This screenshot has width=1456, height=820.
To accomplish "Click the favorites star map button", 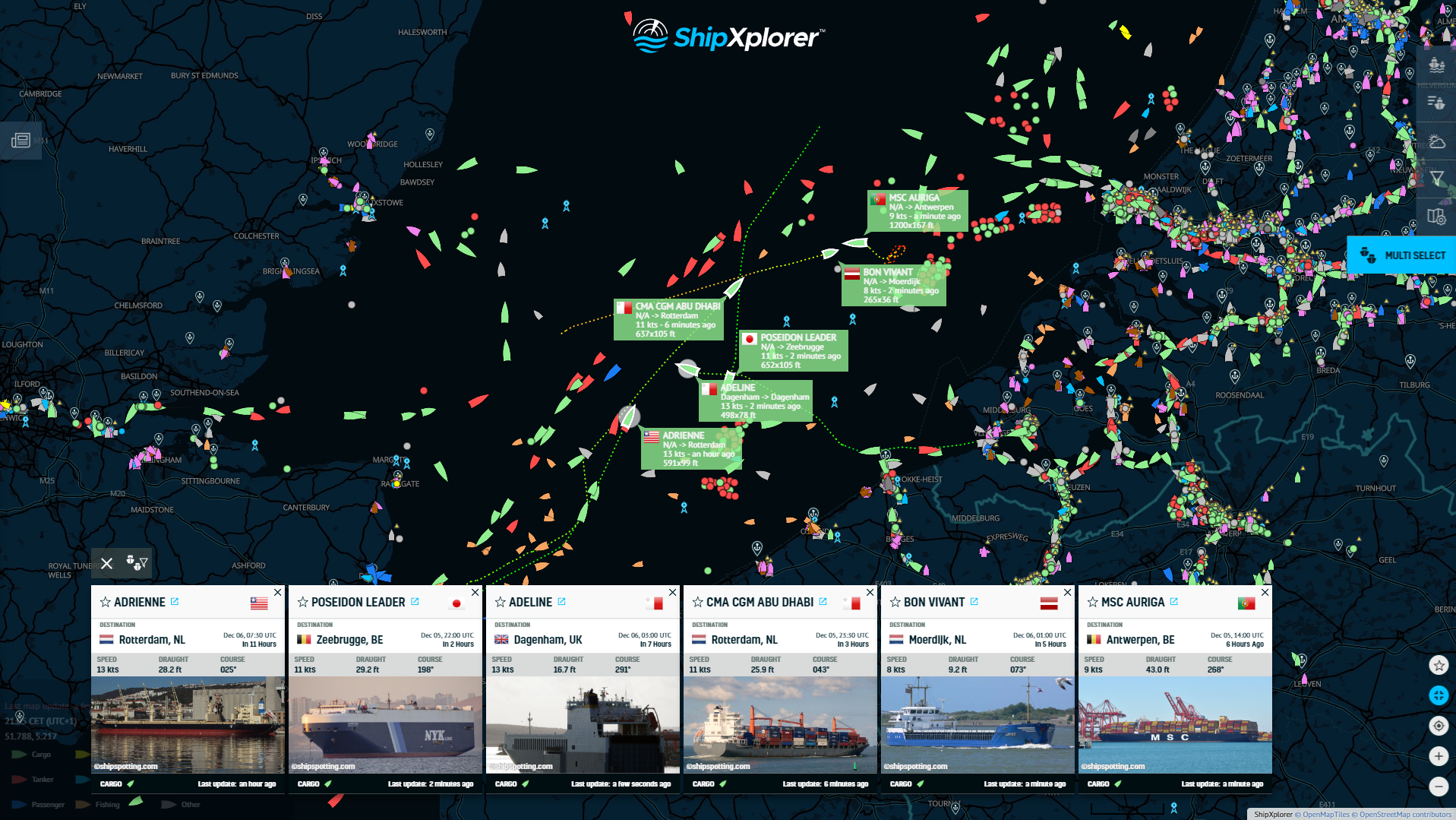I will (1439, 665).
